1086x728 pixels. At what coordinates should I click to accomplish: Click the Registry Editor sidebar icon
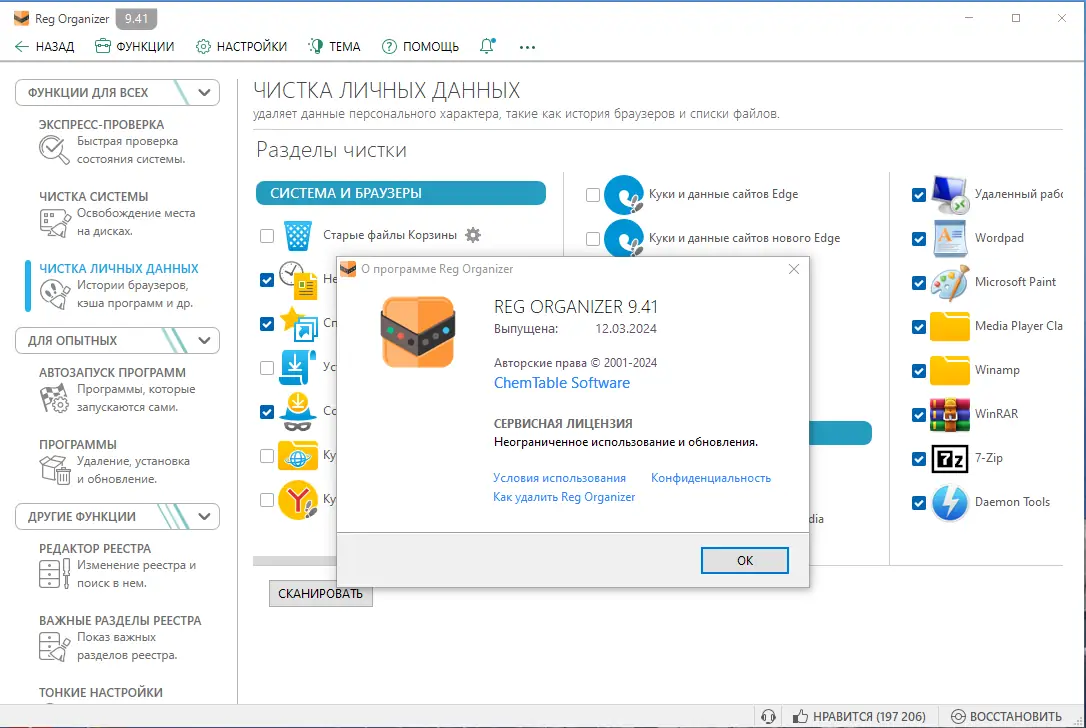(x=55, y=574)
